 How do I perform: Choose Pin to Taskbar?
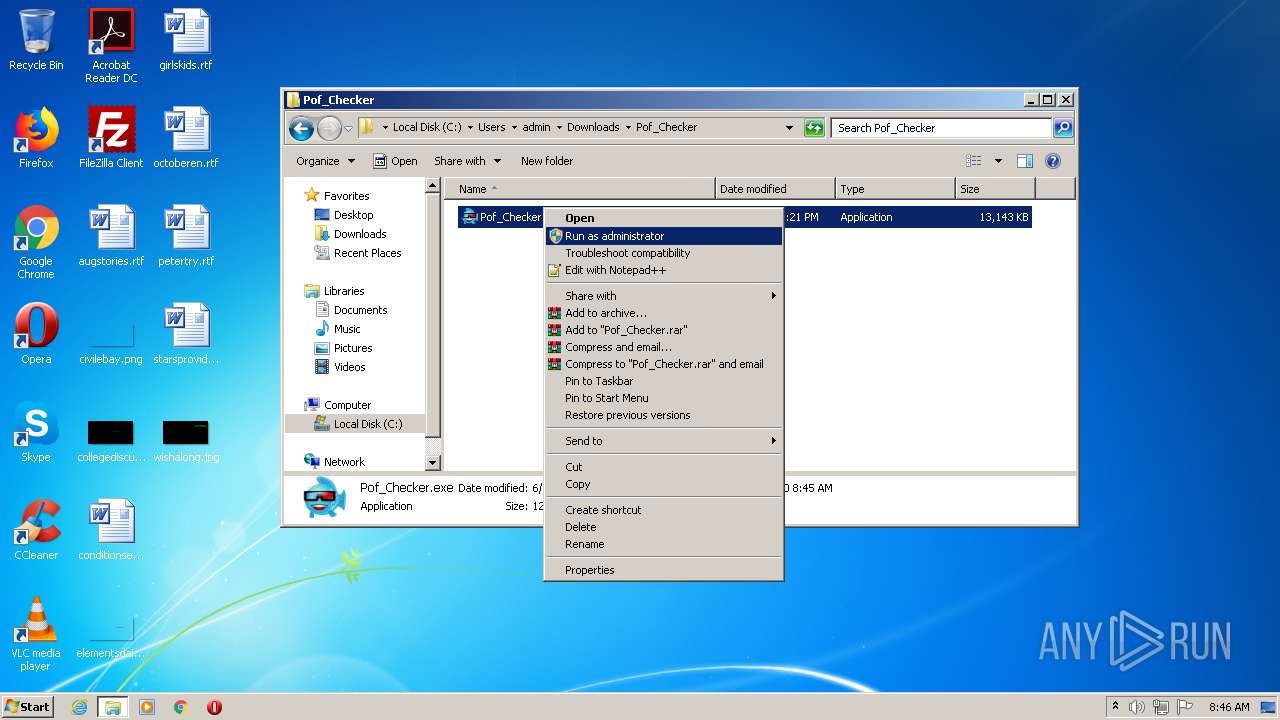[664, 381]
